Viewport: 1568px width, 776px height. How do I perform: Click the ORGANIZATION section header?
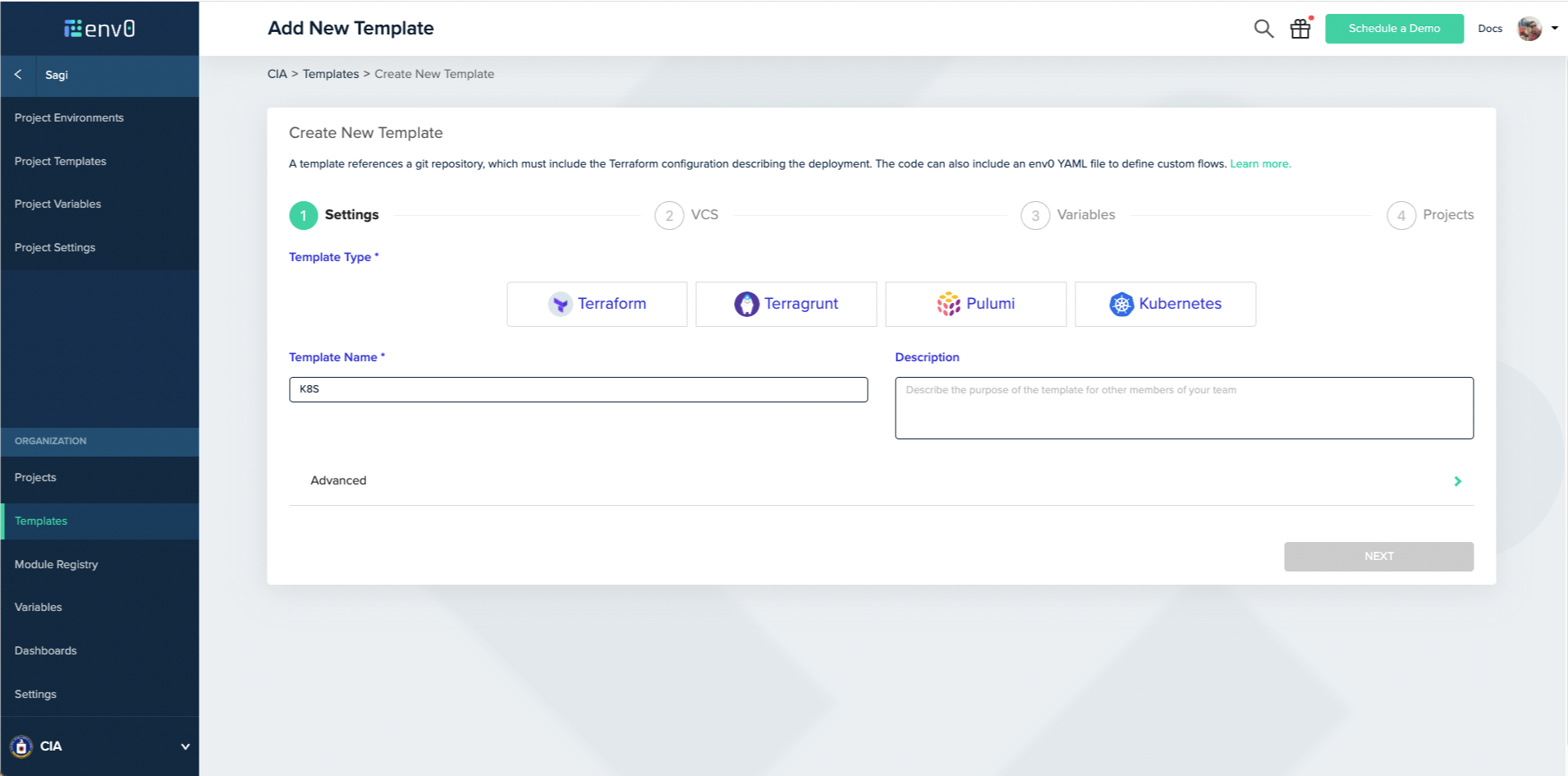click(x=50, y=441)
